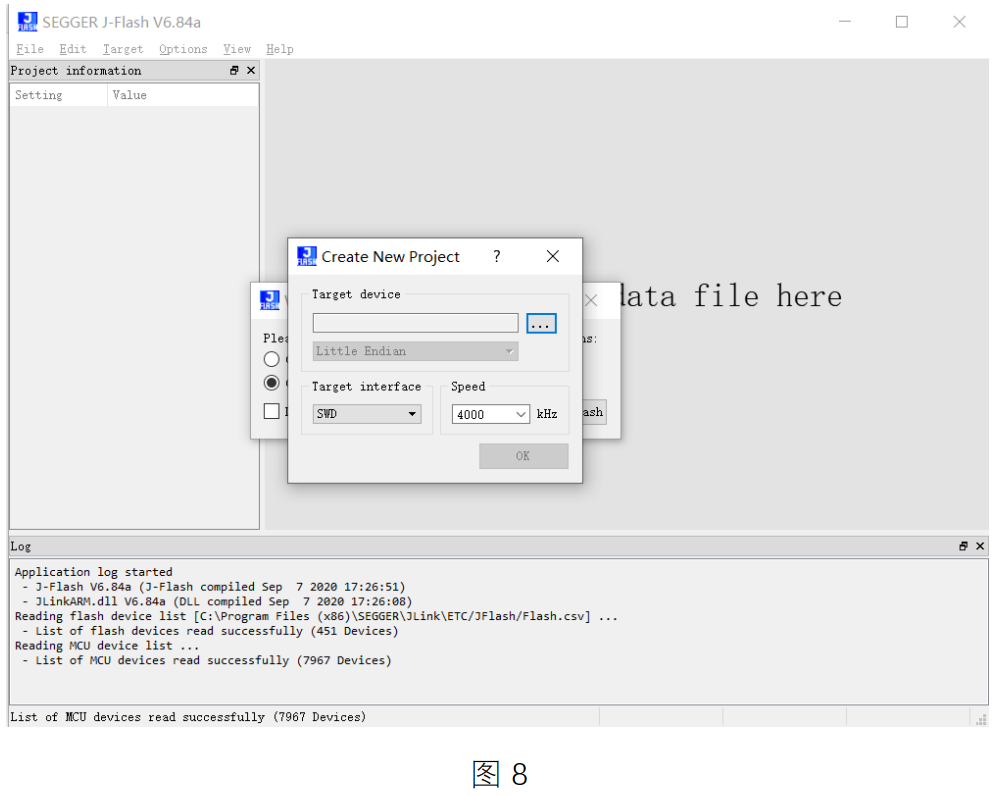Open the View menu
Viewport: 995px width, 796px height.
(x=237, y=49)
